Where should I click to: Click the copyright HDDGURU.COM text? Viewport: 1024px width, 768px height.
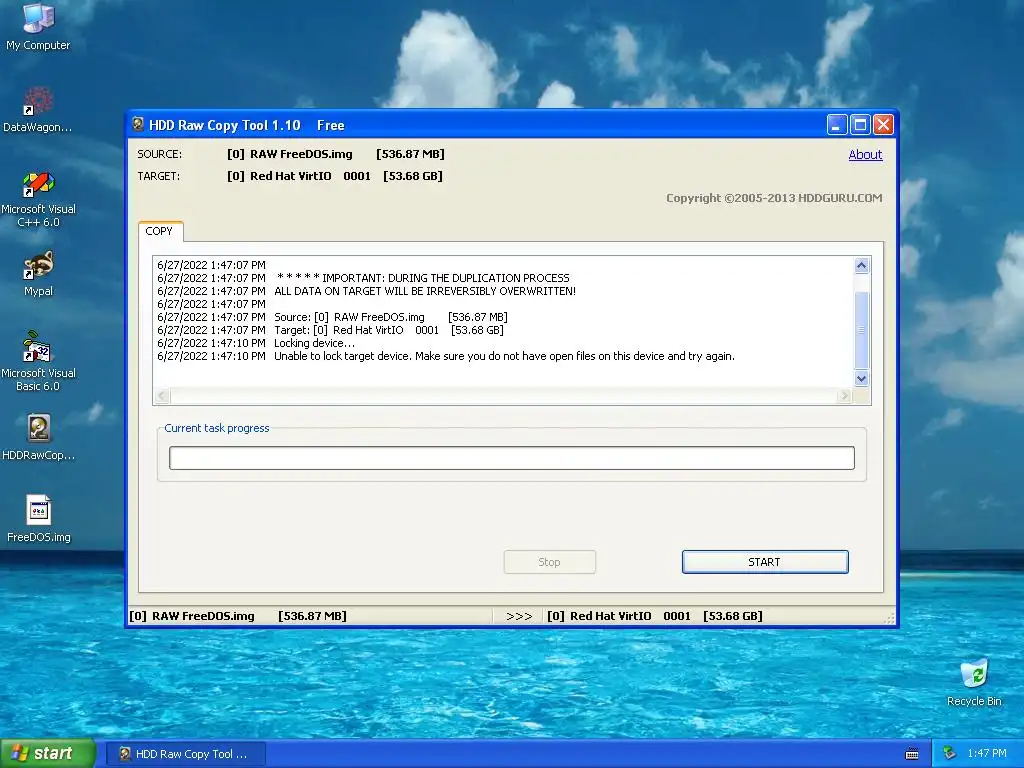click(774, 198)
